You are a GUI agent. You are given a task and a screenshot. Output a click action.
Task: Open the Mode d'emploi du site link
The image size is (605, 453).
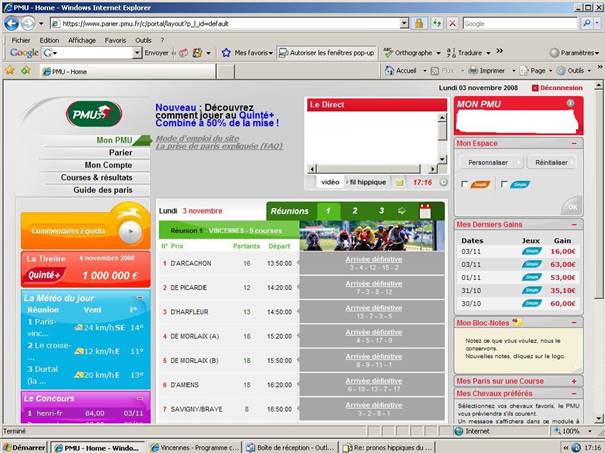coord(197,139)
